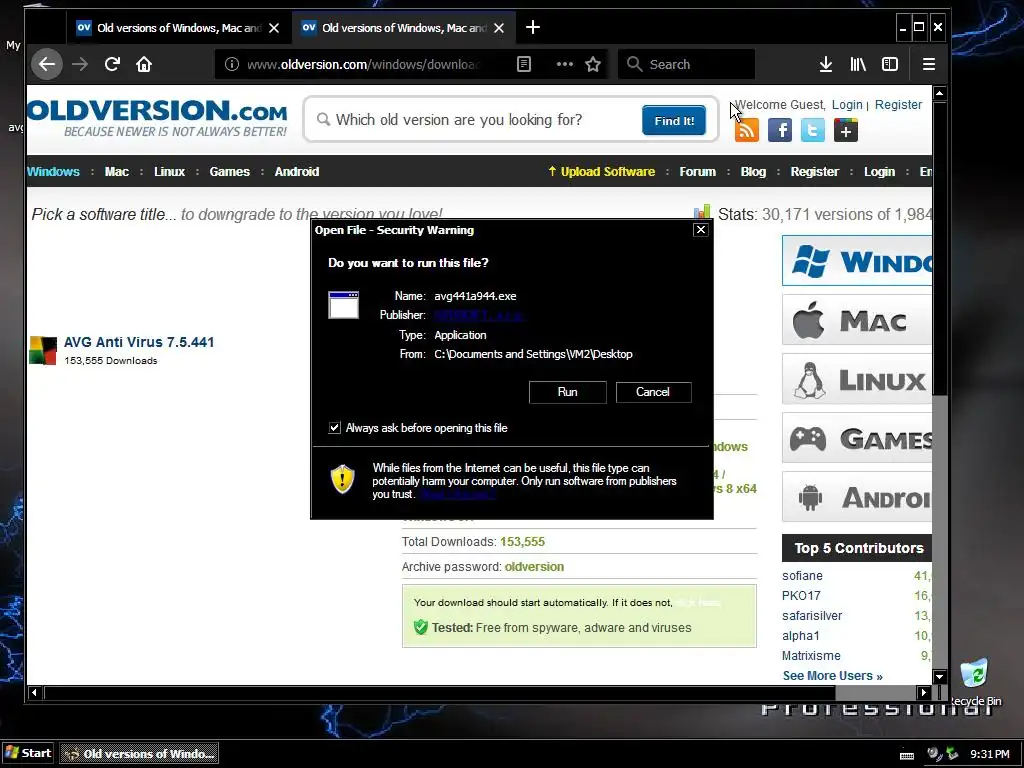Click the Android platform banner
The image size is (1024, 768).
pos(857,496)
